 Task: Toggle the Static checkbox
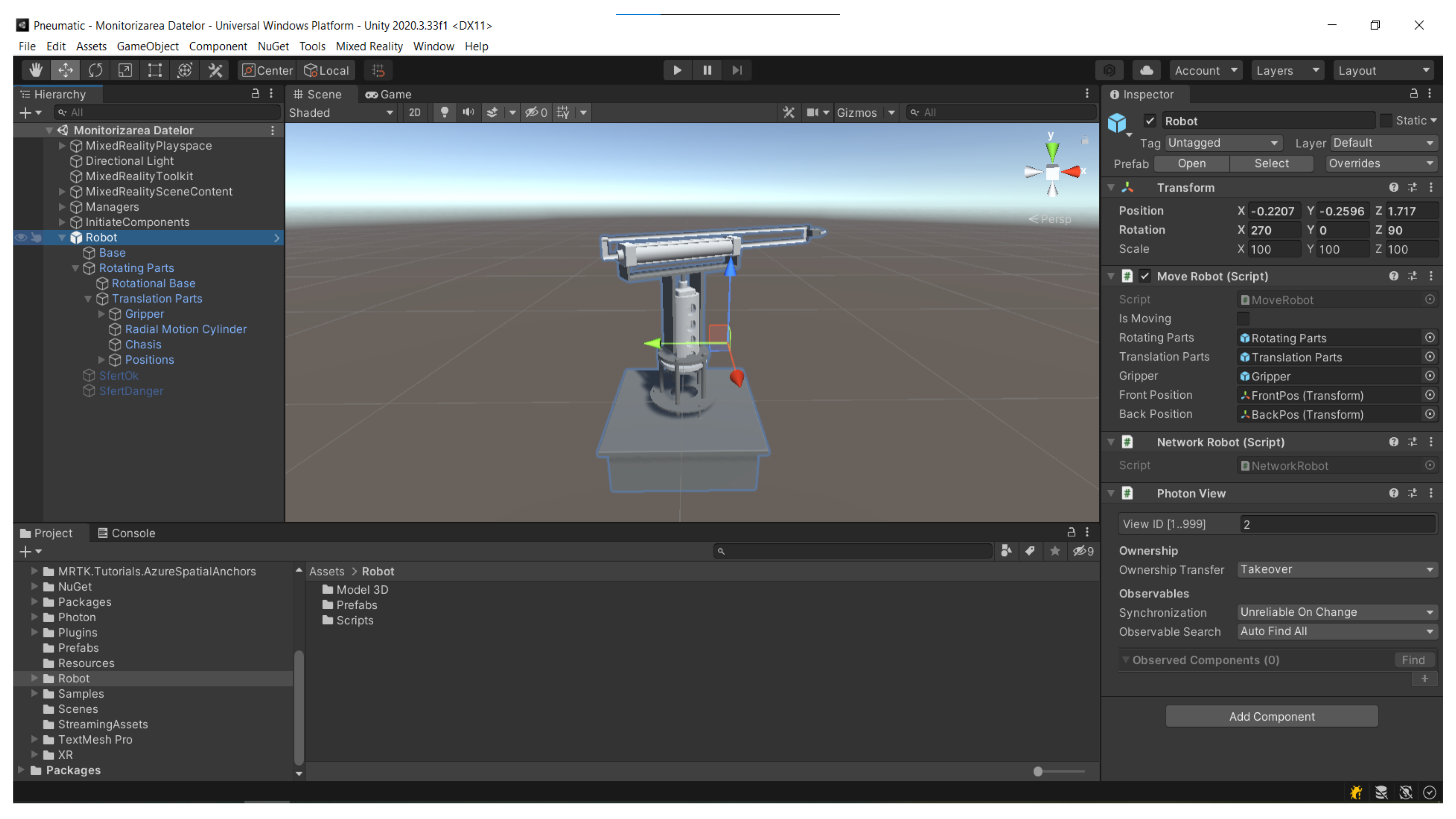[x=1385, y=120]
